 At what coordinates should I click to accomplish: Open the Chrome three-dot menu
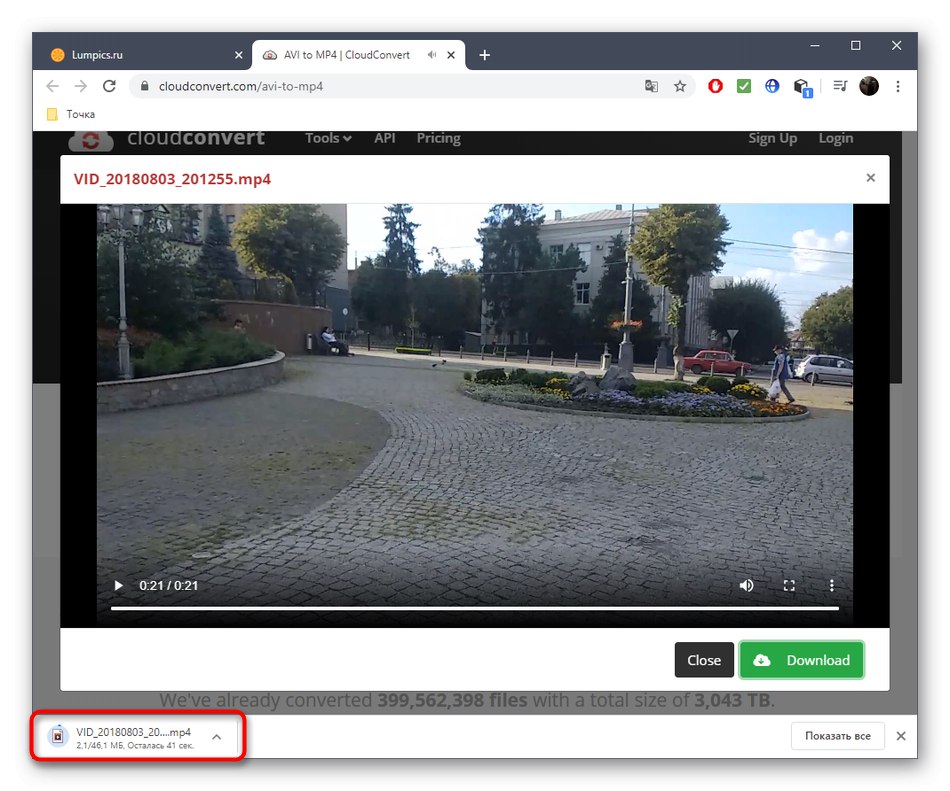coord(897,86)
